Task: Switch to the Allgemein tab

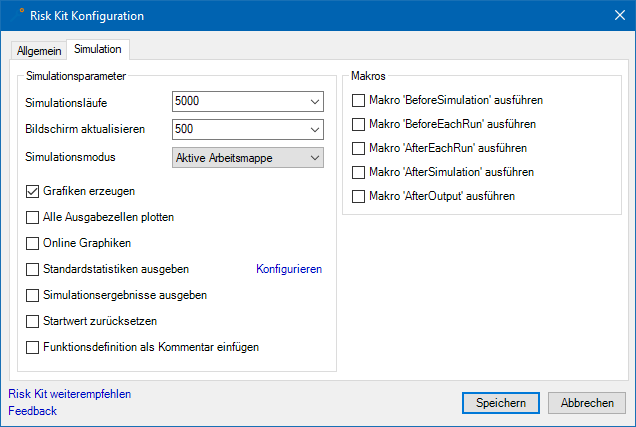Action: [x=39, y=51]
